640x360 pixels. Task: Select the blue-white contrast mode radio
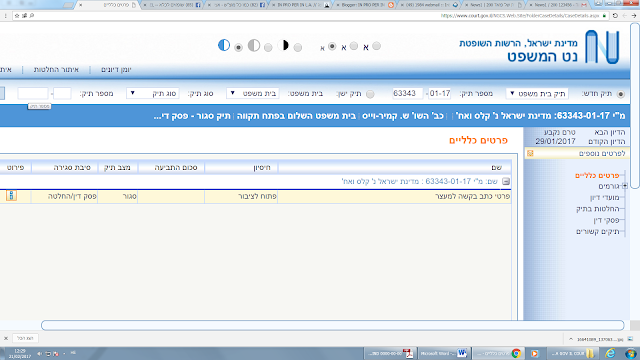coord(238,47)
